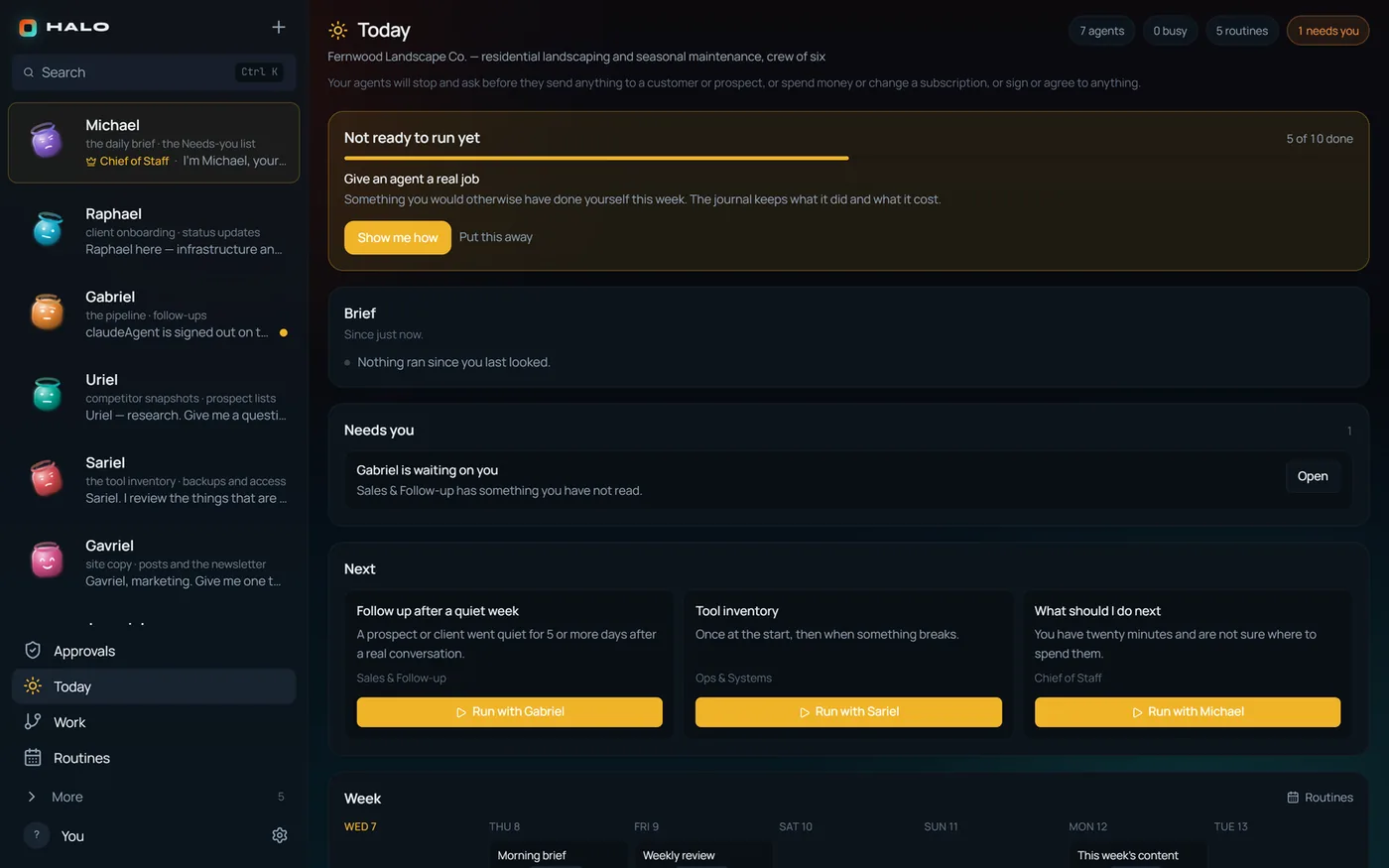Click the Routines calendar icon in sidebar
This screenshot has width=1389, height=868.
(33, 758)
